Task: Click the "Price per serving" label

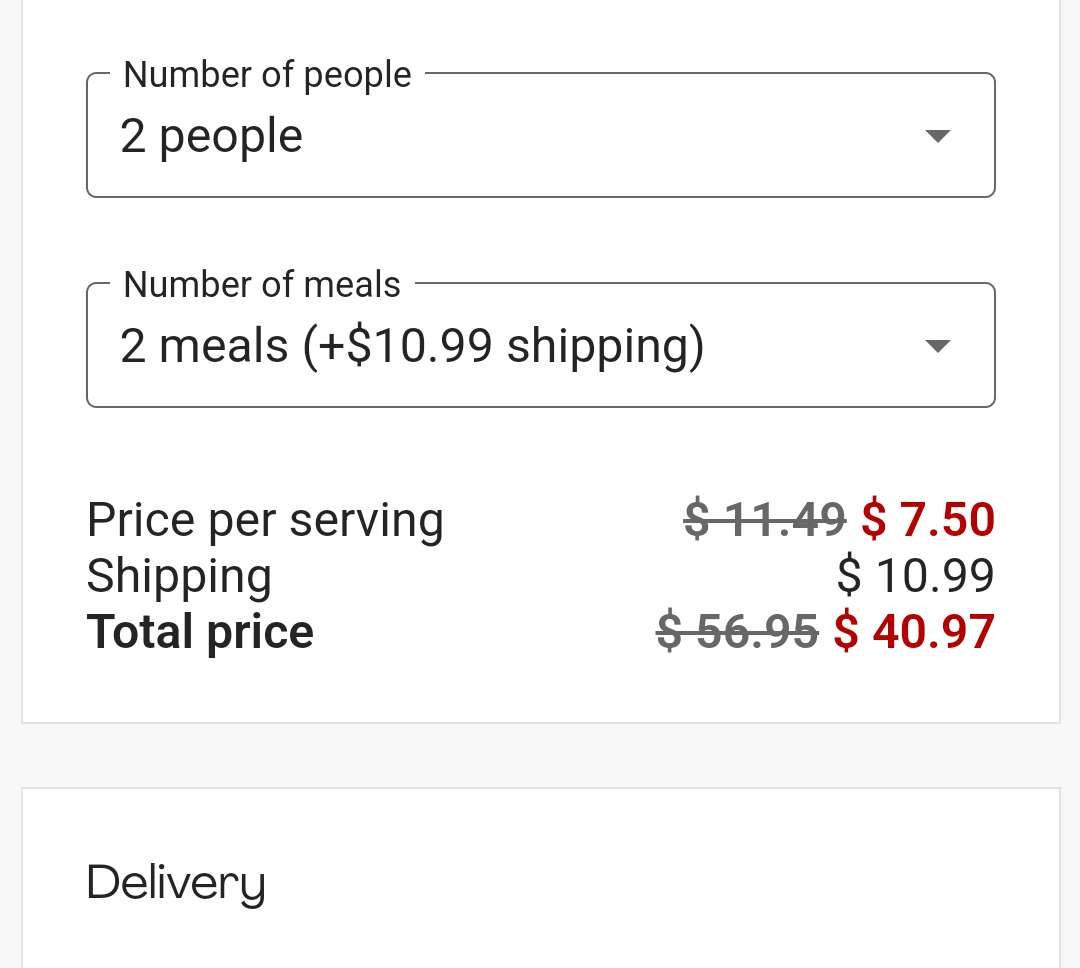Action: coord(265,520)
